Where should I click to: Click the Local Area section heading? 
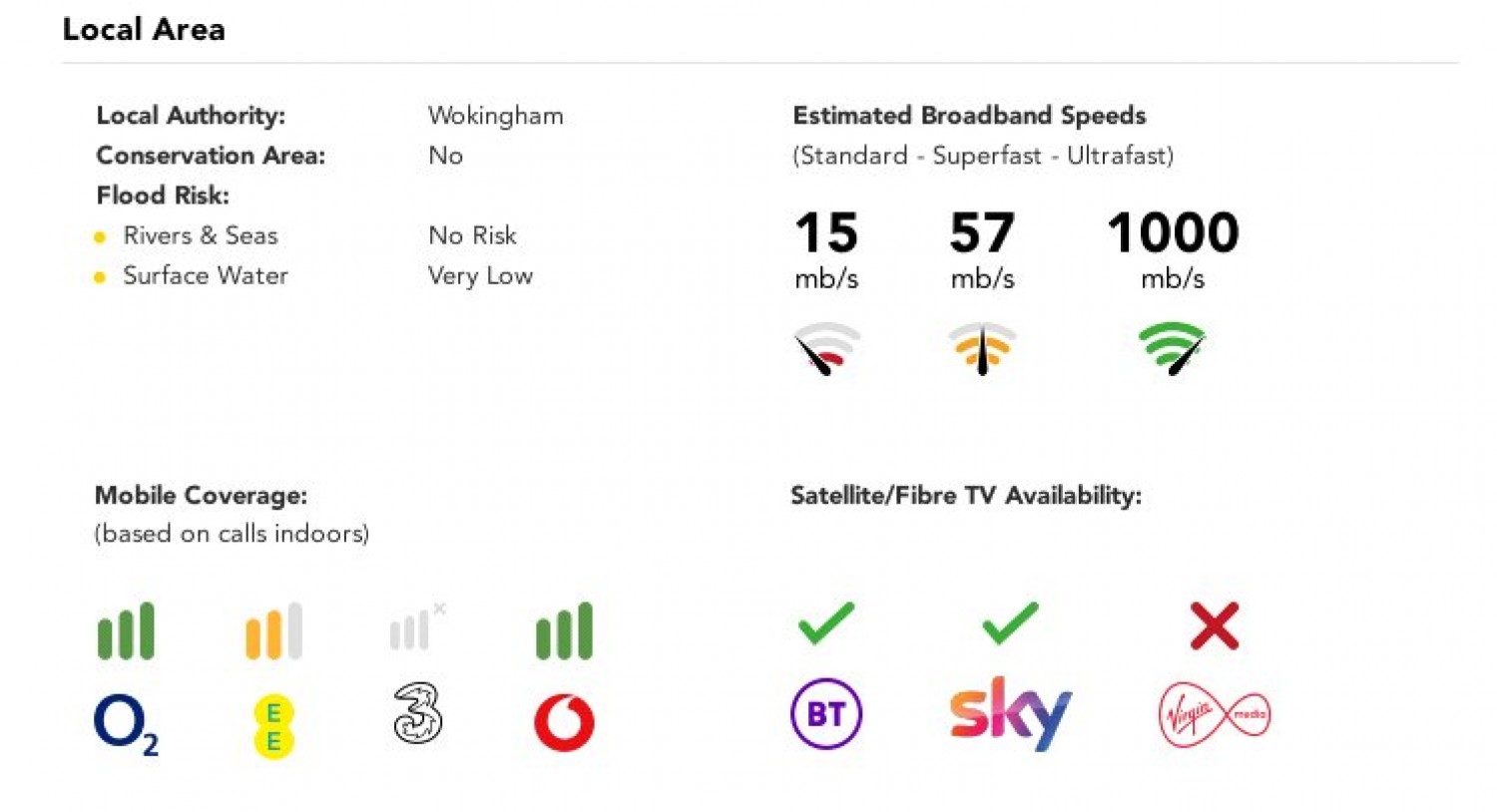(x=144, y=29)
